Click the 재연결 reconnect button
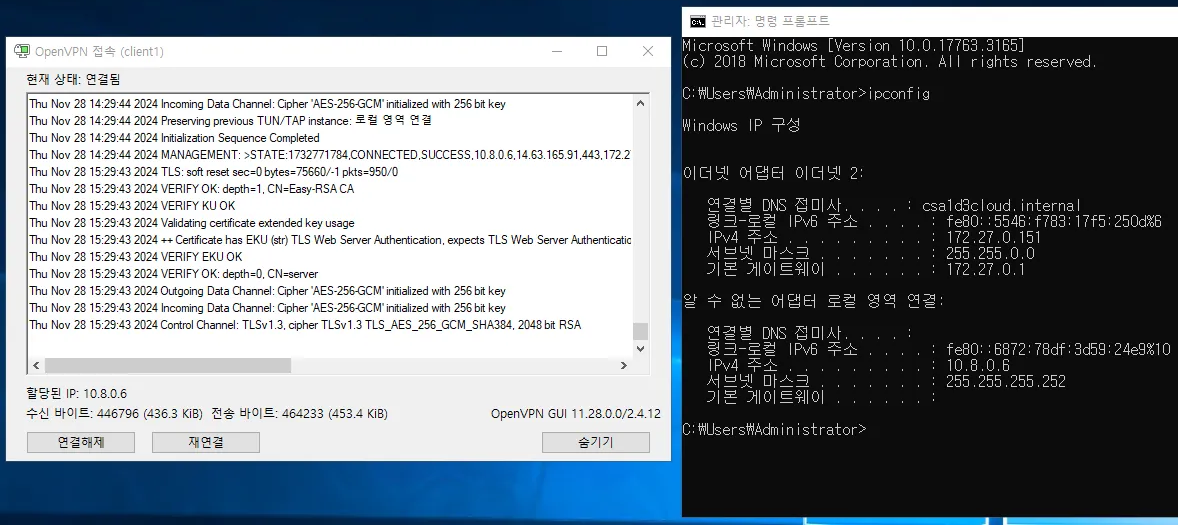This screenshot has height=525, width=1178. [206, 442]
